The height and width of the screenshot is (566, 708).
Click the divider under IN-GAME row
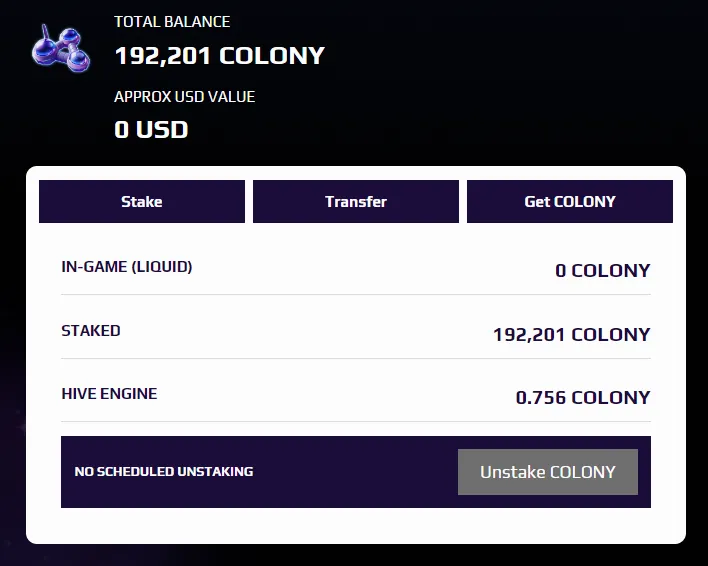[356, 294]
